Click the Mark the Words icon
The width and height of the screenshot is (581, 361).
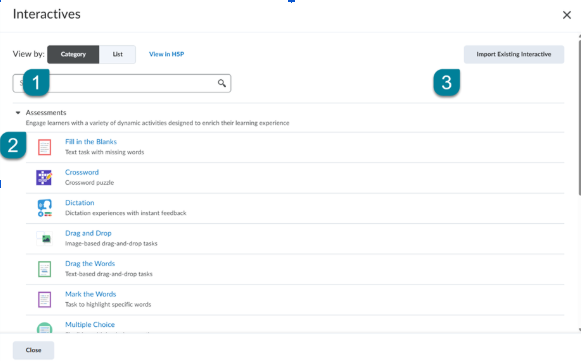(44, 299)
